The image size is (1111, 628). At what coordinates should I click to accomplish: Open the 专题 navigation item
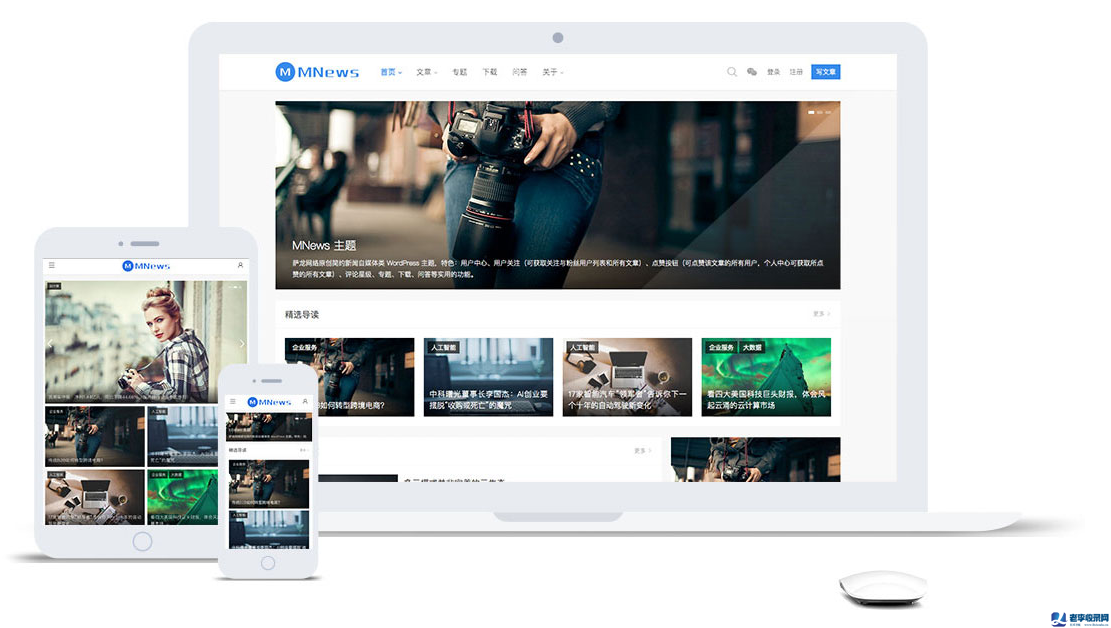459,72
